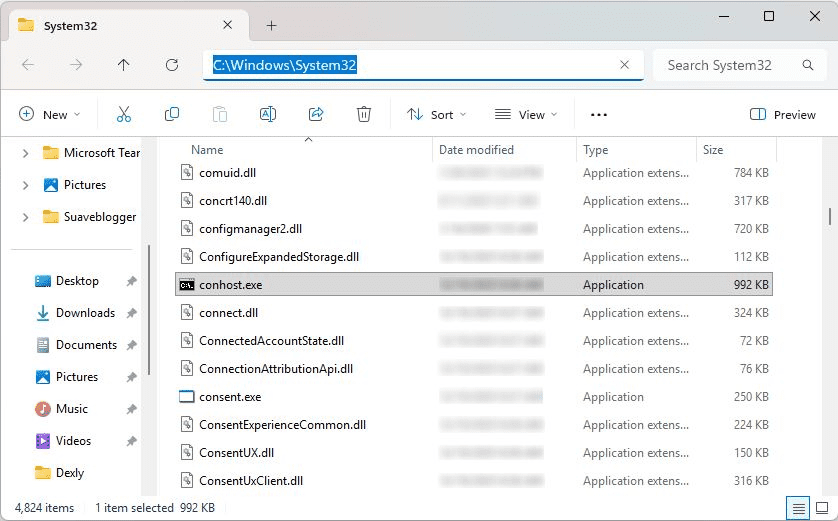838x521 pixels.
Task: Add a new tab with plus
Action: pyautogui.click(x=271, y=26)
